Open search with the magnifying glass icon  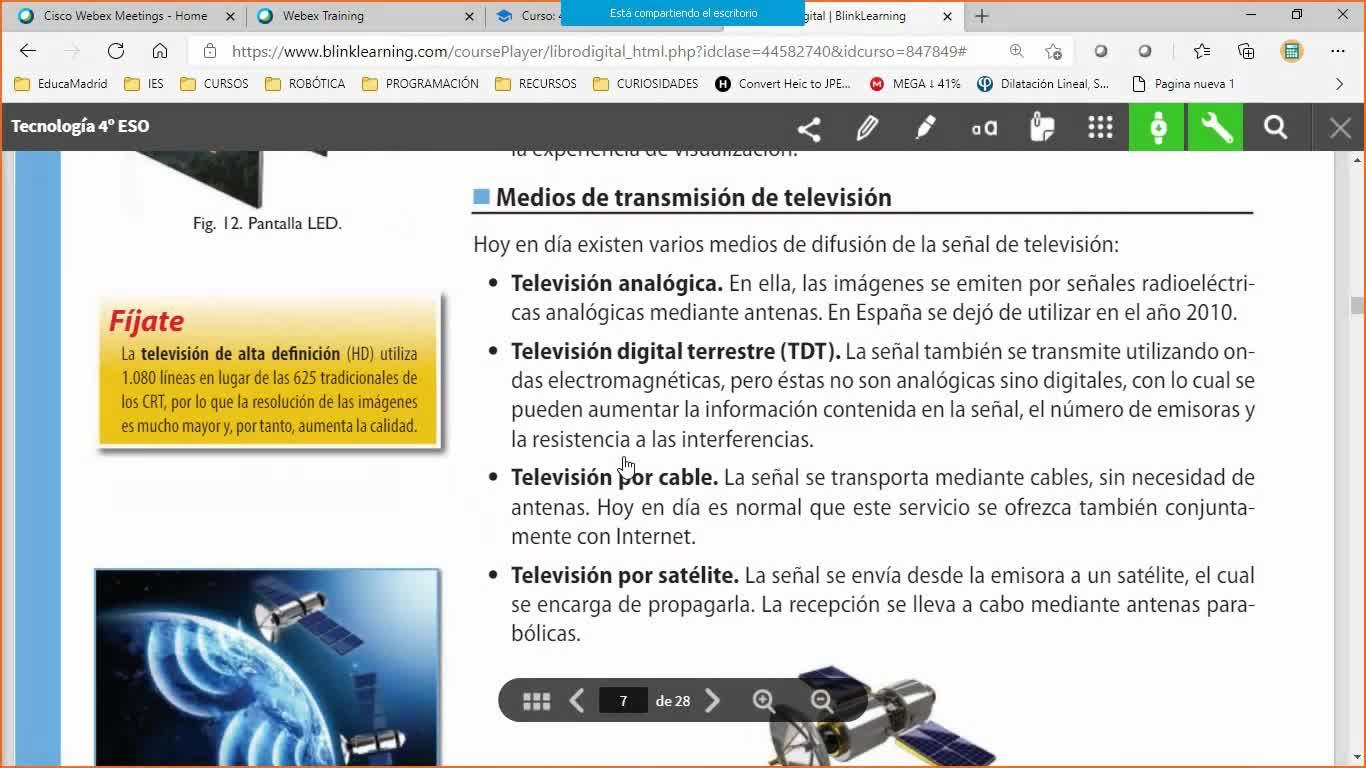(1275, 127)
